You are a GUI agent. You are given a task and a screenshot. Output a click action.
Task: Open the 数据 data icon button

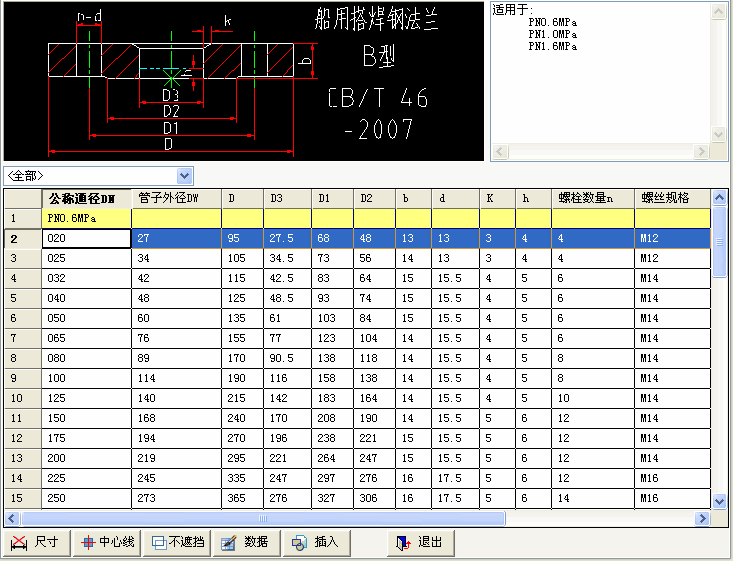coord(244,542)
